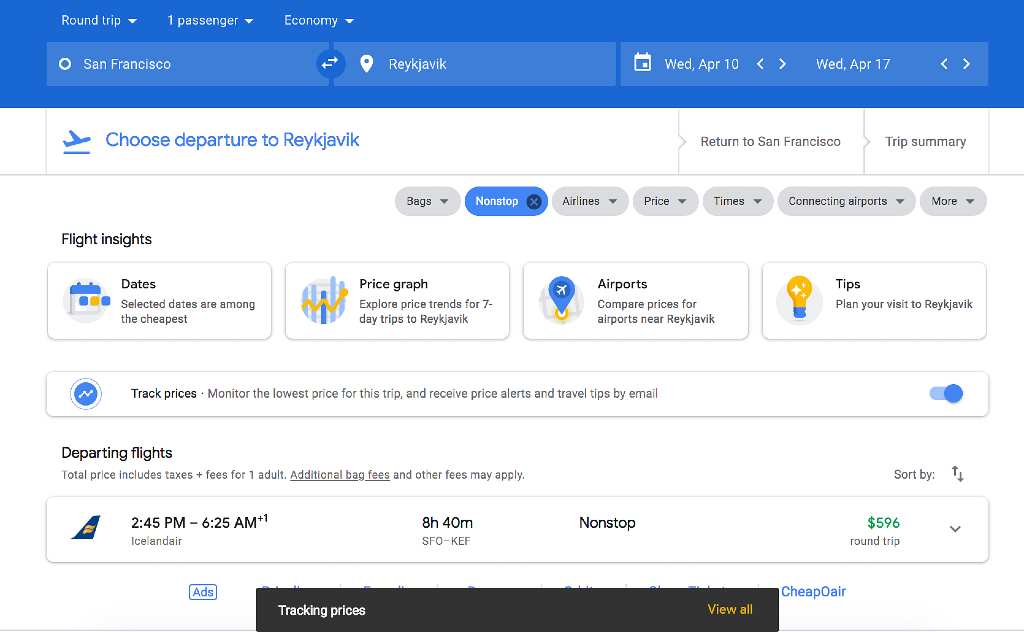Select the Choose departure to Reykjavik step
This screenshot has height=632, width=1024.
click(x=232, y=140)
